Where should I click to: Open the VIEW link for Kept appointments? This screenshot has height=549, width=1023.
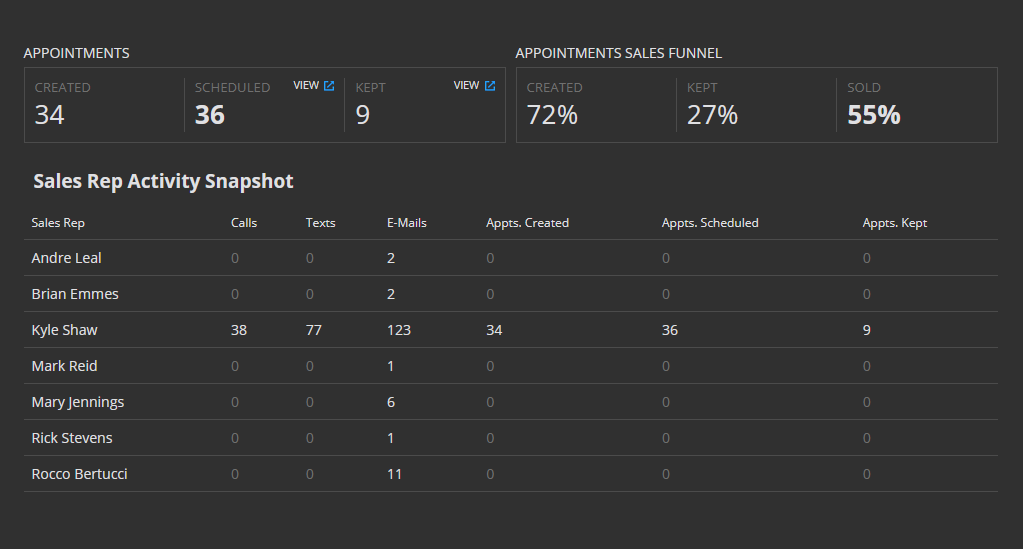(x=466, y=86)
